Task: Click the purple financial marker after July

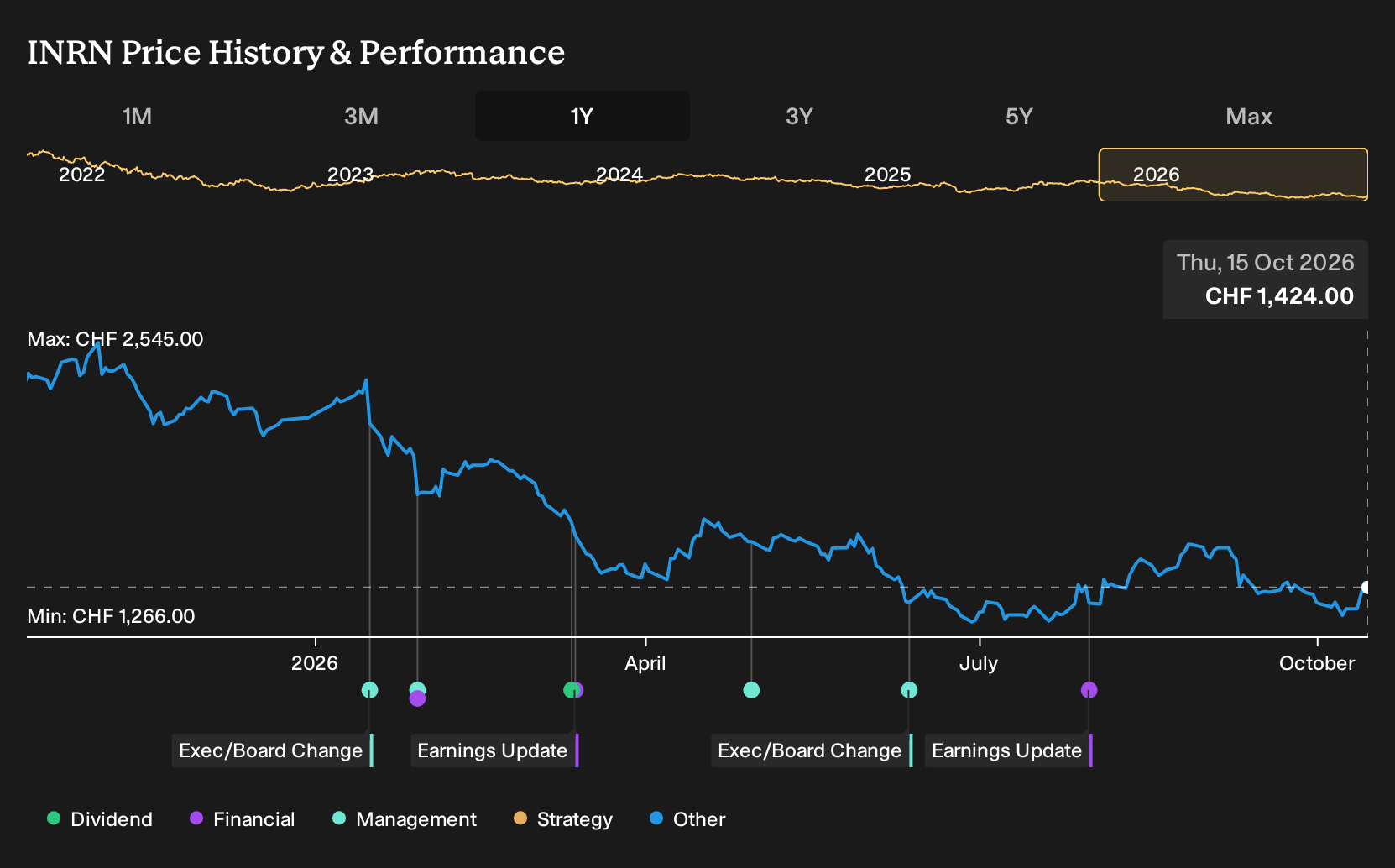Action: pos(1089,690)
